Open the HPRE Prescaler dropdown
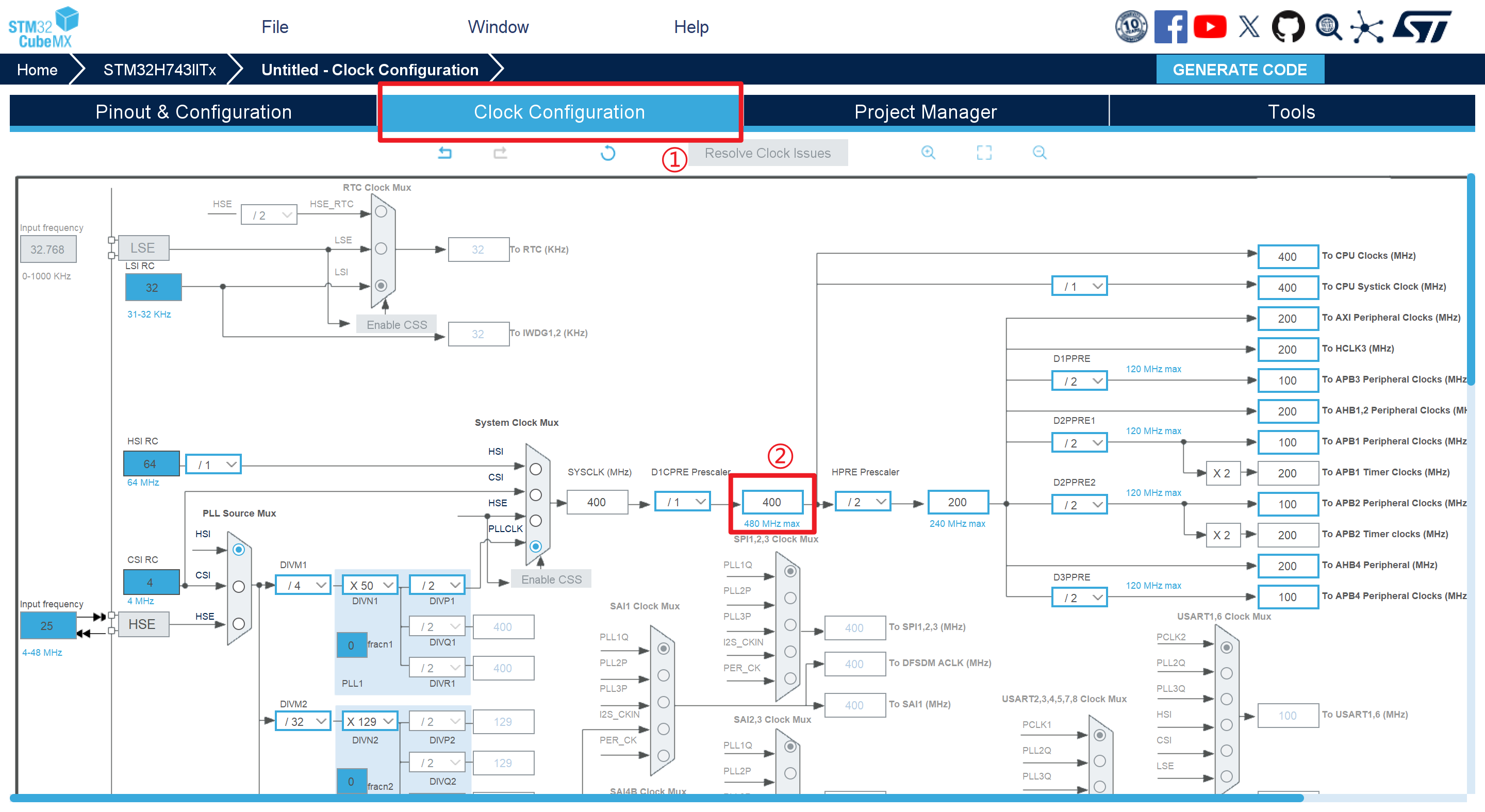This screenshot has height=812, width=1485. pyautogui.click(x=863, y=502)
